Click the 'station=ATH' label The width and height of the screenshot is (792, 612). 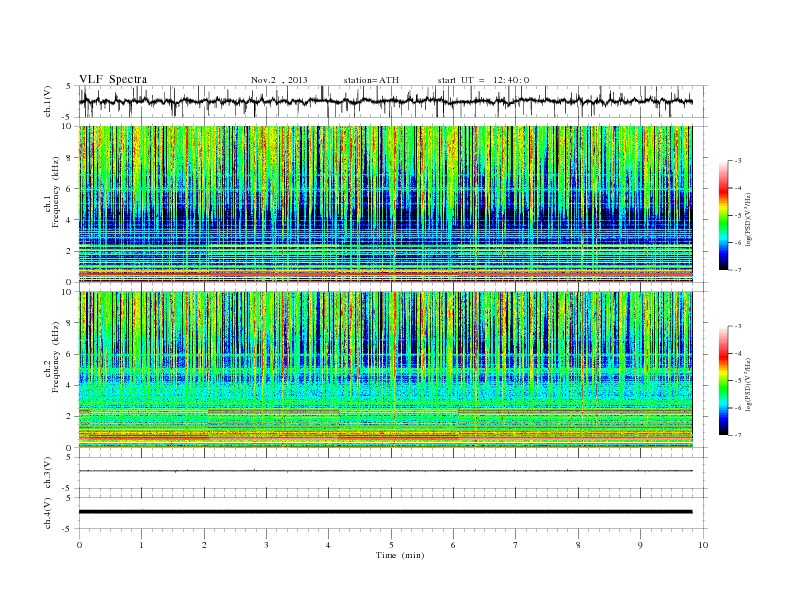tap(371, 80)
